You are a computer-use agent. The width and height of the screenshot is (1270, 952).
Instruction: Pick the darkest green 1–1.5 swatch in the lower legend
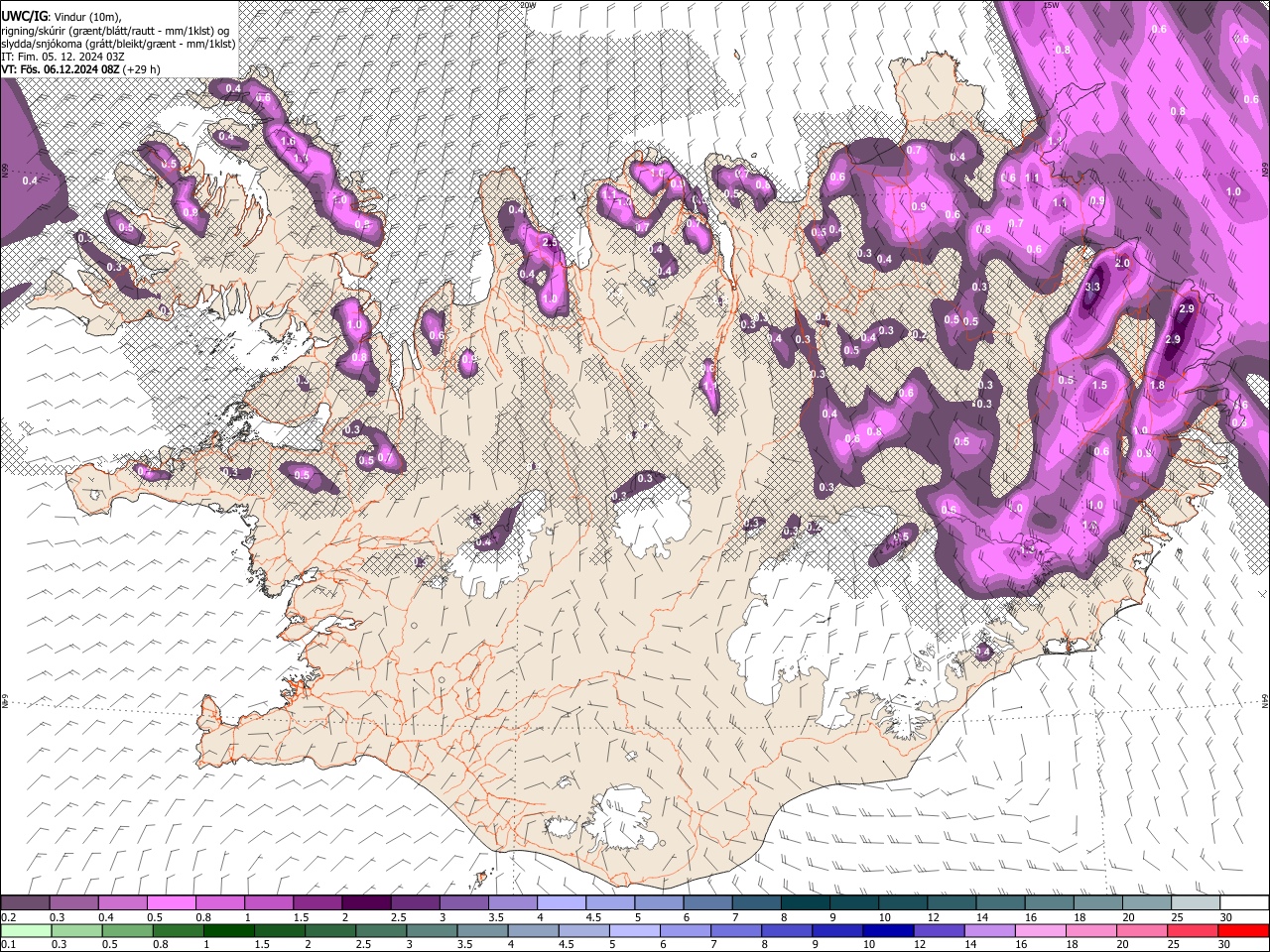[x=228, y=930]
